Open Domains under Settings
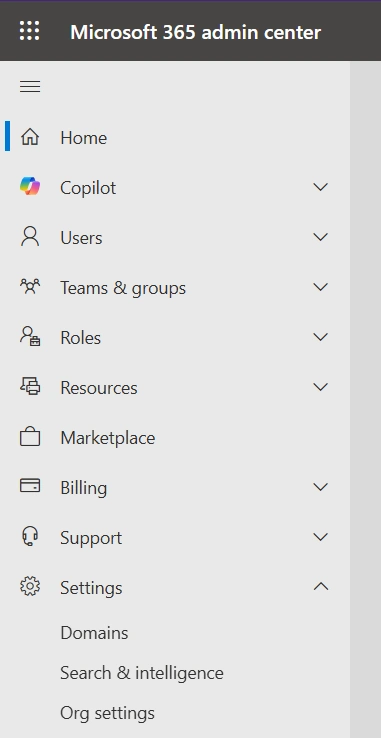This screenshot has width=381, height=738. click(x=94, y=633)
